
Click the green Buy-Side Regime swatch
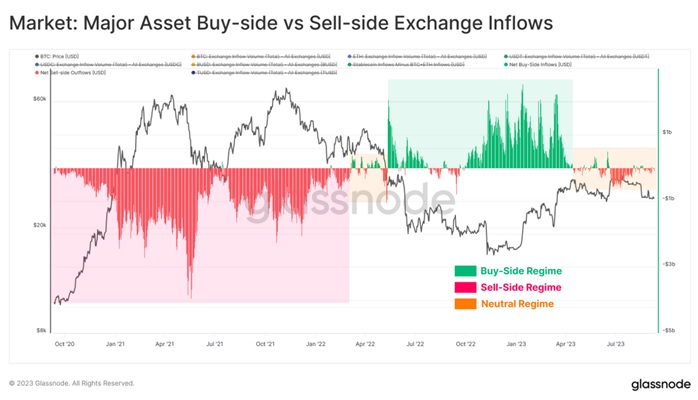coord(465,271)
